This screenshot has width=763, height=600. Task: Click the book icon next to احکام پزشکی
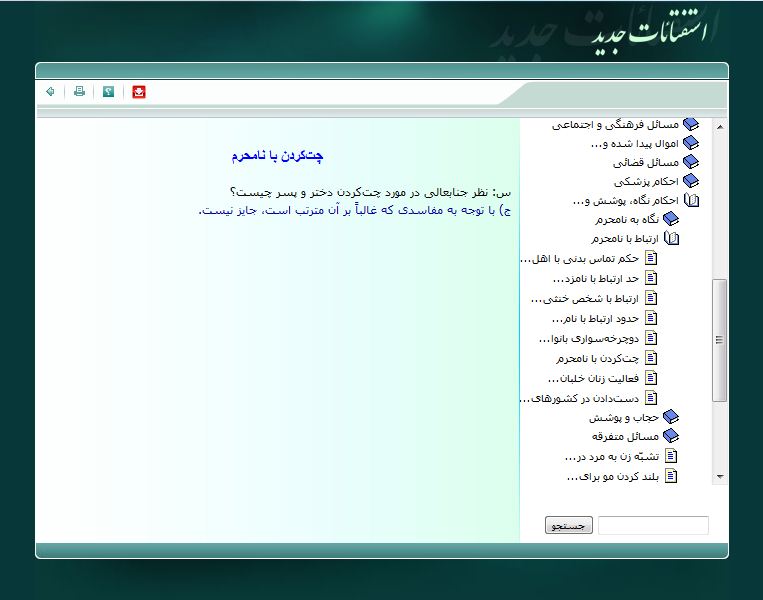(x=691, y=181)
